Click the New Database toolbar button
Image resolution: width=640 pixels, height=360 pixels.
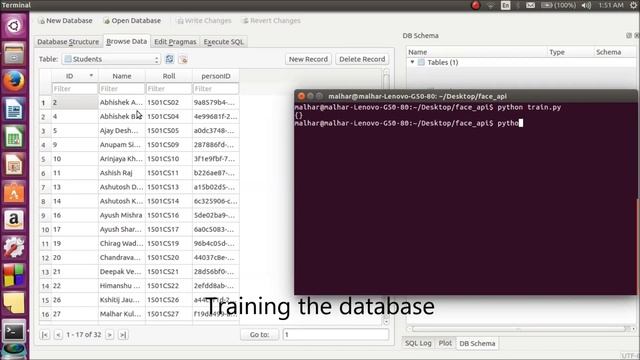point(65,20)
